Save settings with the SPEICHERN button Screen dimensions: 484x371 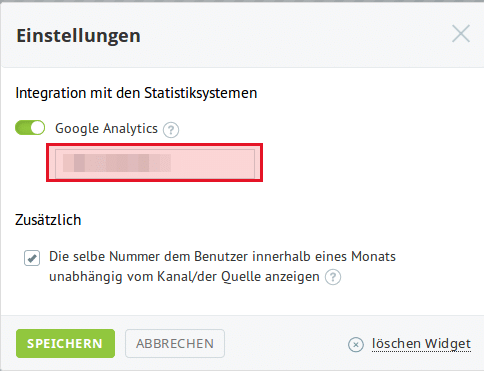pos(65,343)
